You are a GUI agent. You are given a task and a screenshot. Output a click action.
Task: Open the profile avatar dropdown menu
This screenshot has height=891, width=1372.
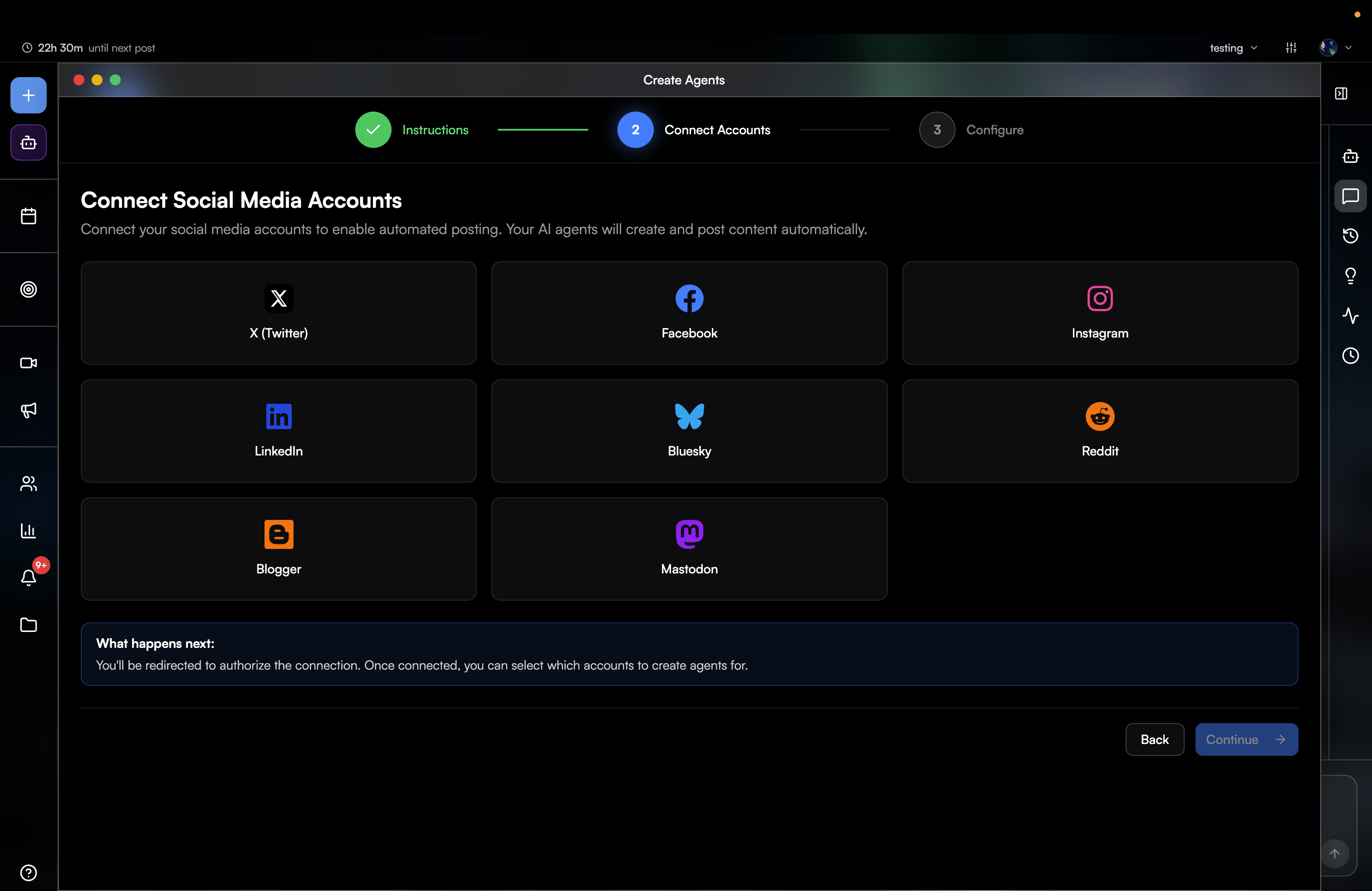(1334, 48)
